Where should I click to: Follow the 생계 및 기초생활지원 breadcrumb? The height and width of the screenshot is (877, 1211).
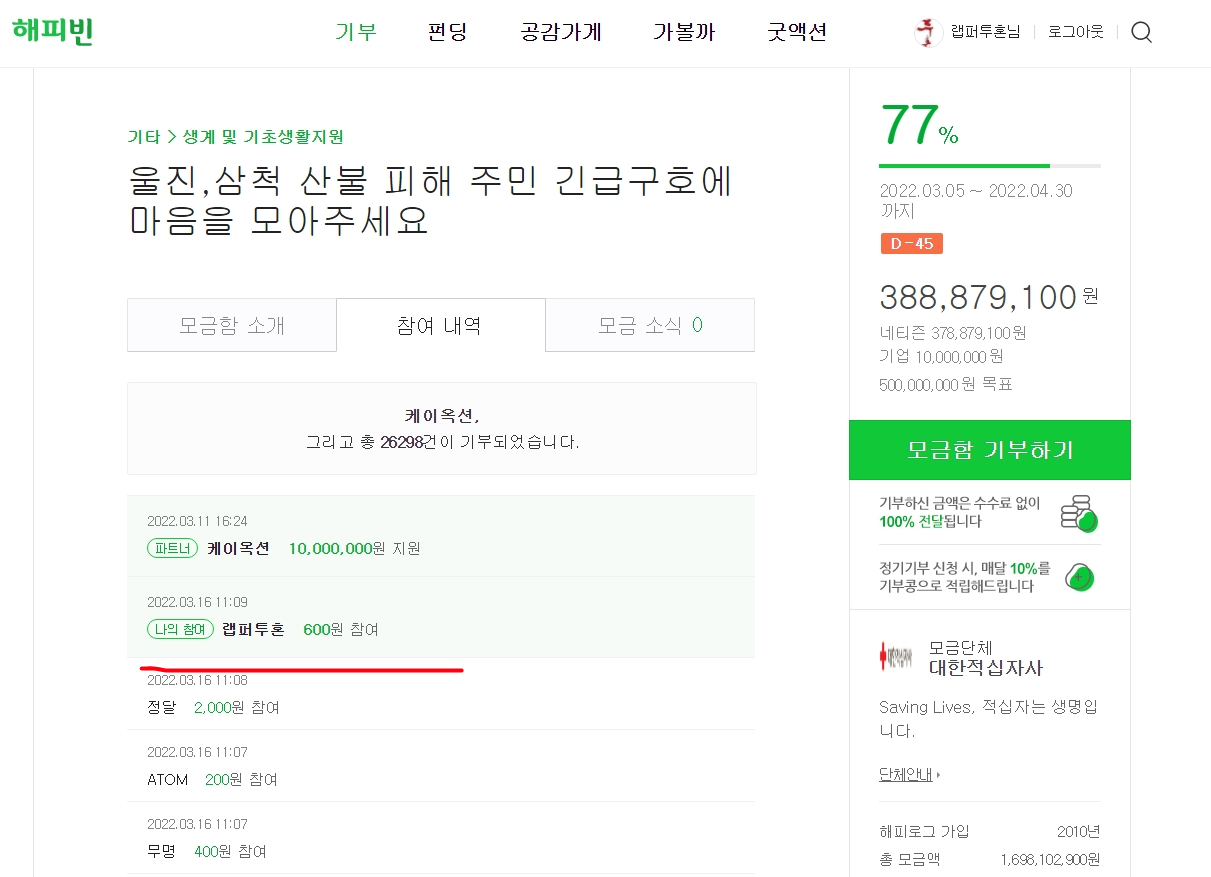263,137
